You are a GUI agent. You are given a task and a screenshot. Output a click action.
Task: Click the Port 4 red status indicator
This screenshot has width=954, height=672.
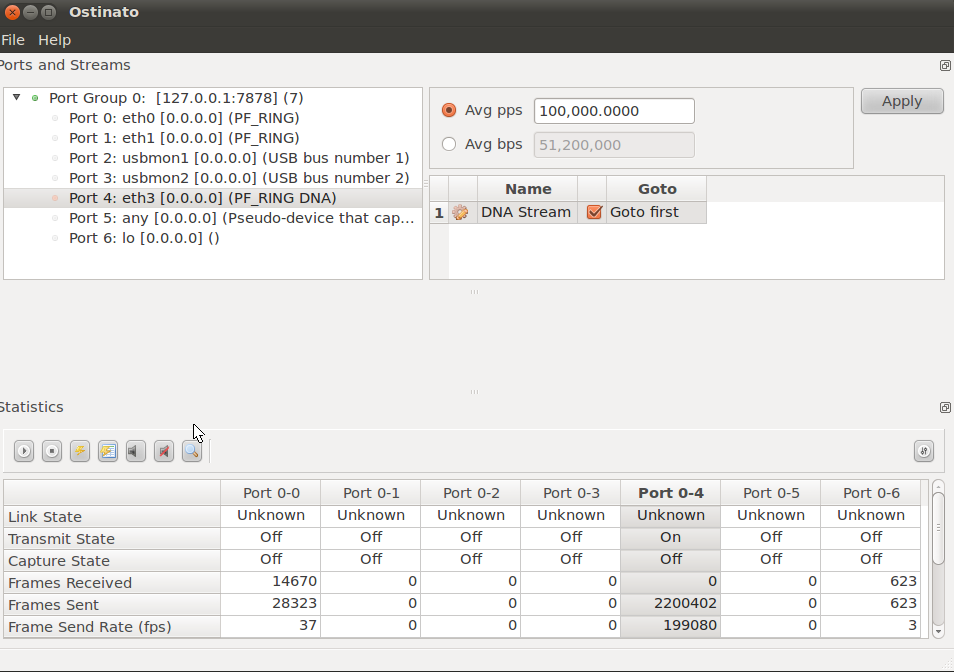[x=55, y=198]
